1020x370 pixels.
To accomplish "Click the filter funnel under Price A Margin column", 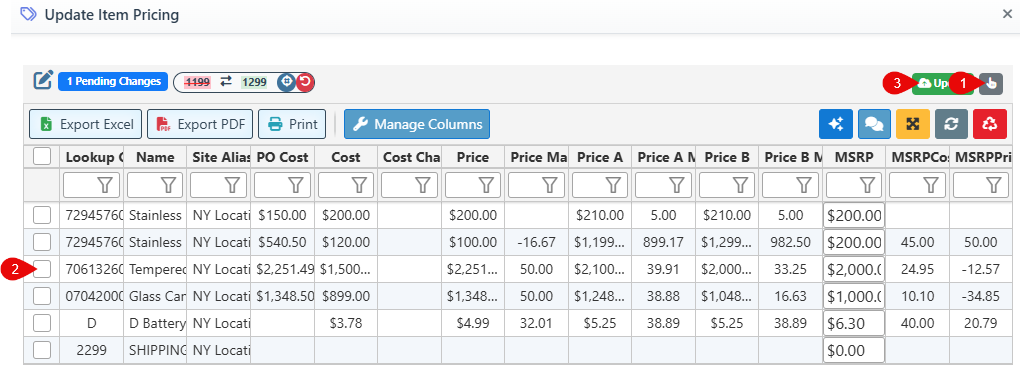I will tap(677, 186).
